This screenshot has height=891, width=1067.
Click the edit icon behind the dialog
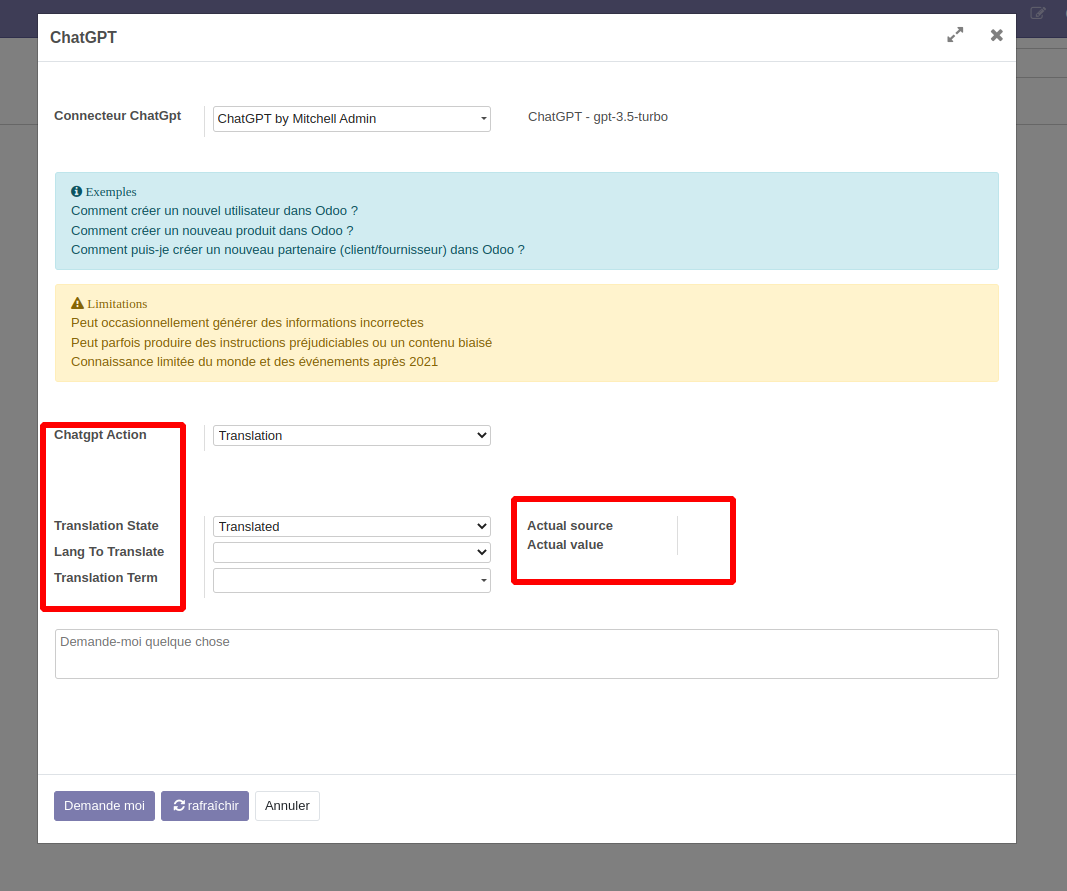1038,13
